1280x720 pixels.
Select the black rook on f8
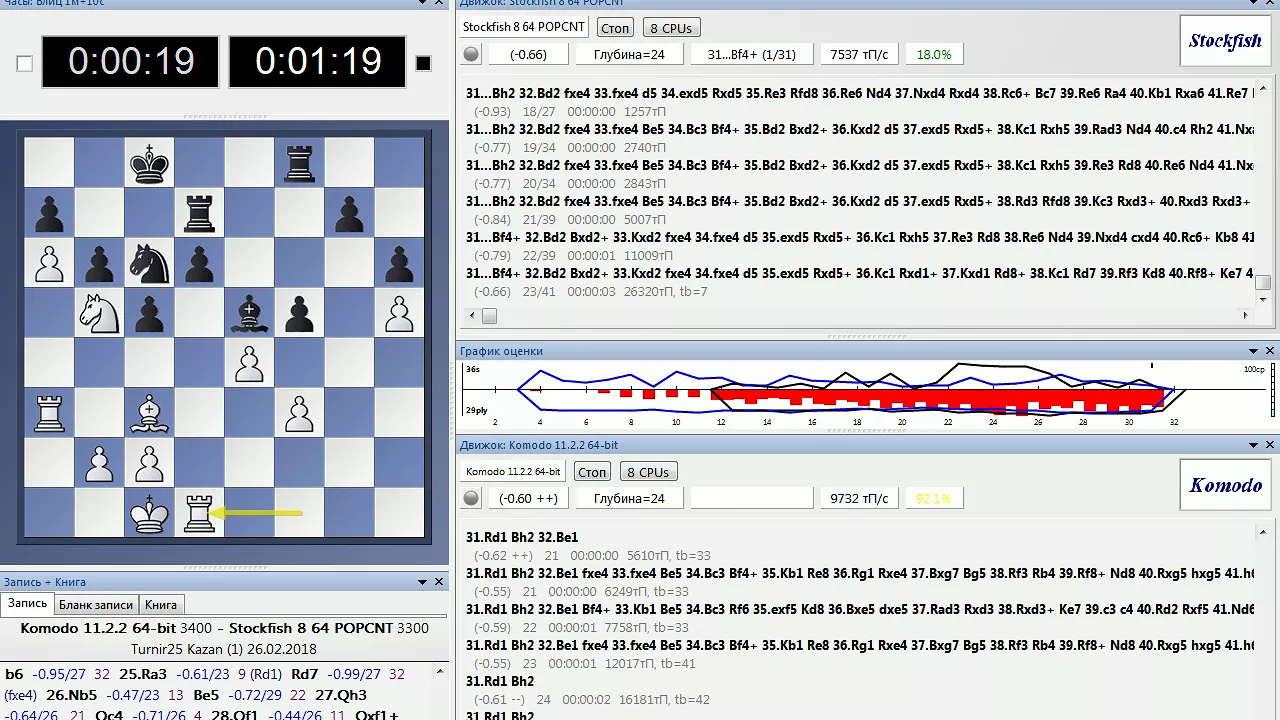pyautogui.click(x=299, y=163)
